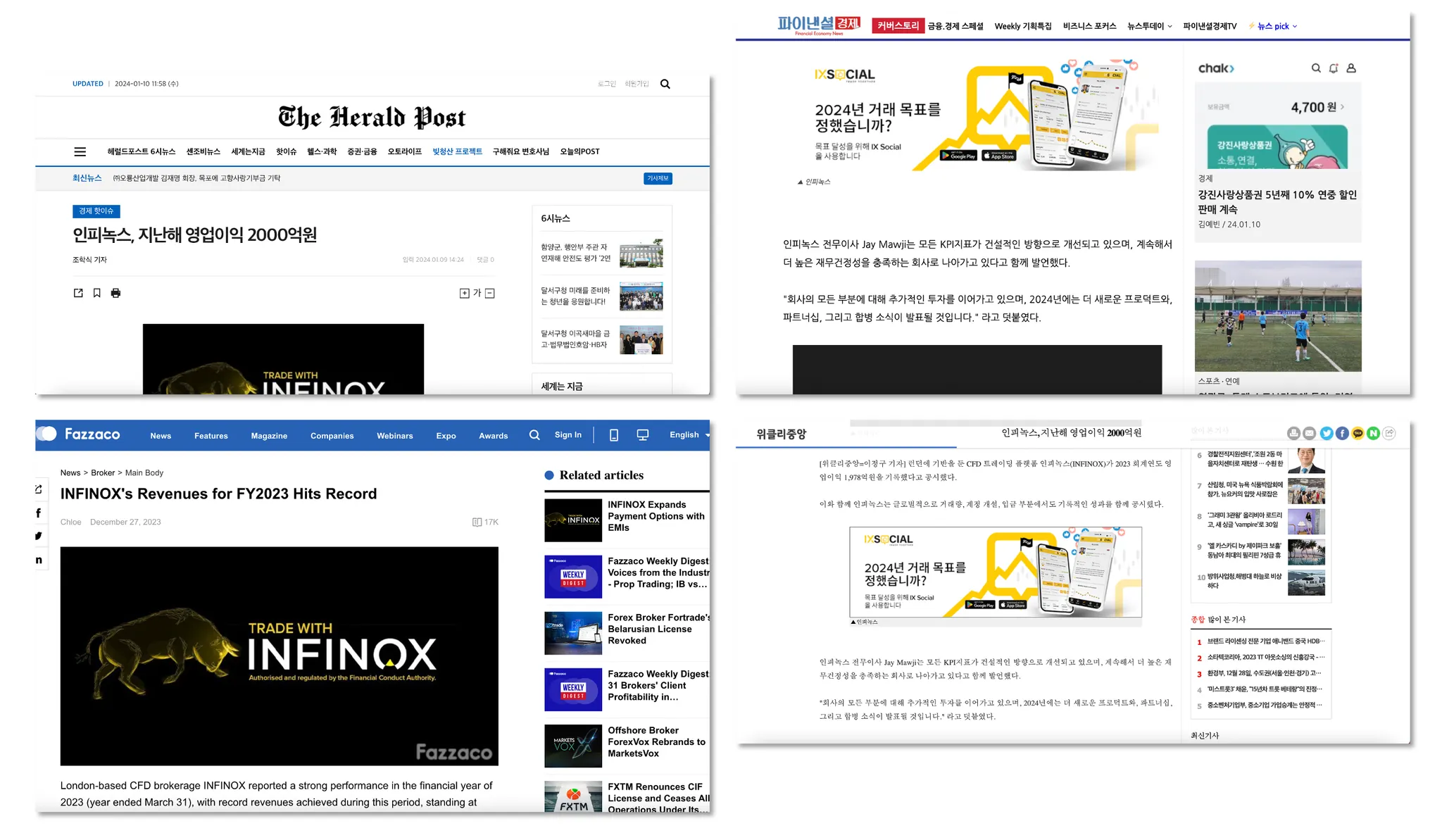Share article via the Twitter icon on 위클리중앙
1442x840 pixels.
(x=1326, y=434)
